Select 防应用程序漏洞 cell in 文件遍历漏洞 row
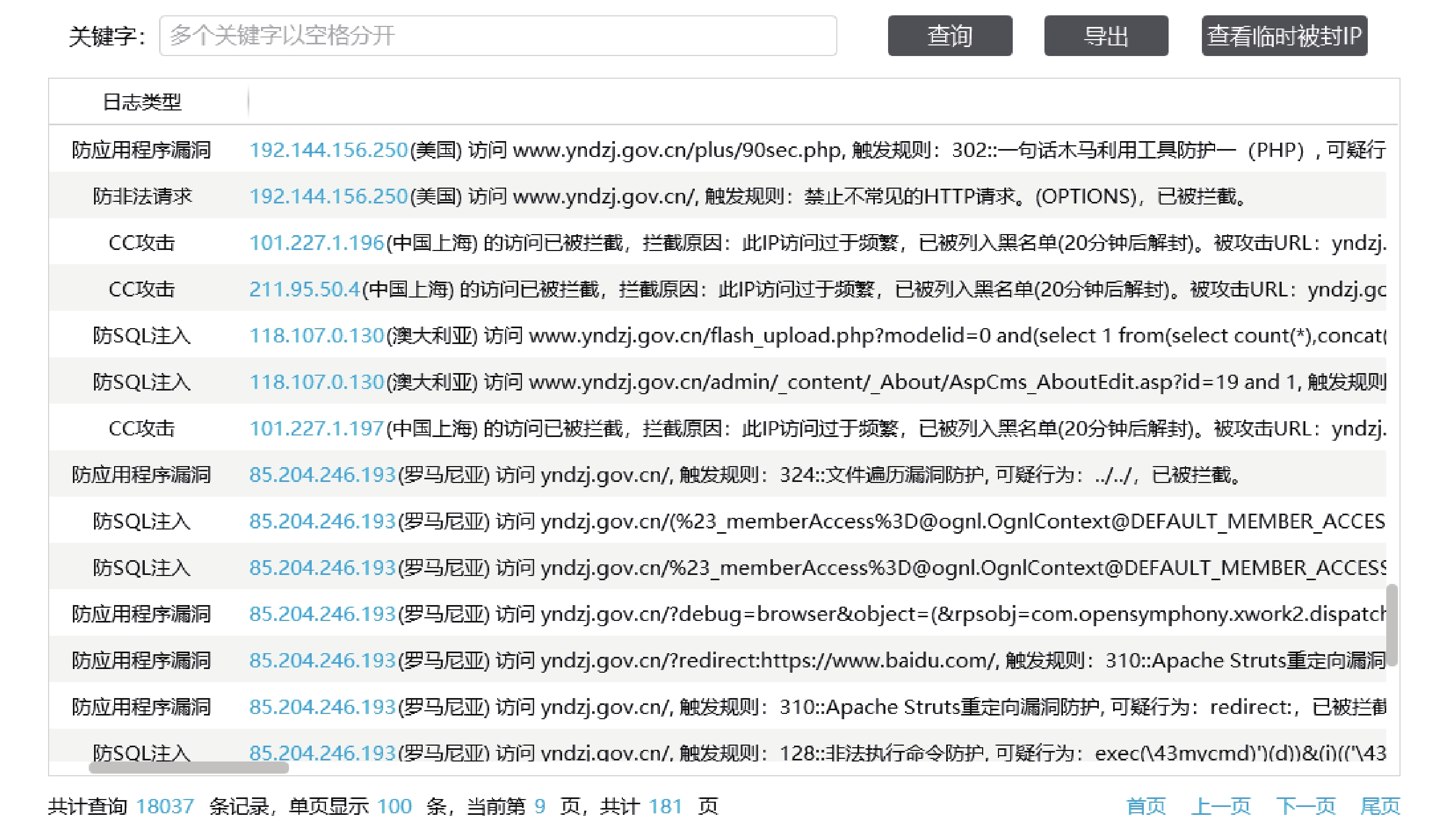Screen dimensions: 1456x836 coord(142,475)
